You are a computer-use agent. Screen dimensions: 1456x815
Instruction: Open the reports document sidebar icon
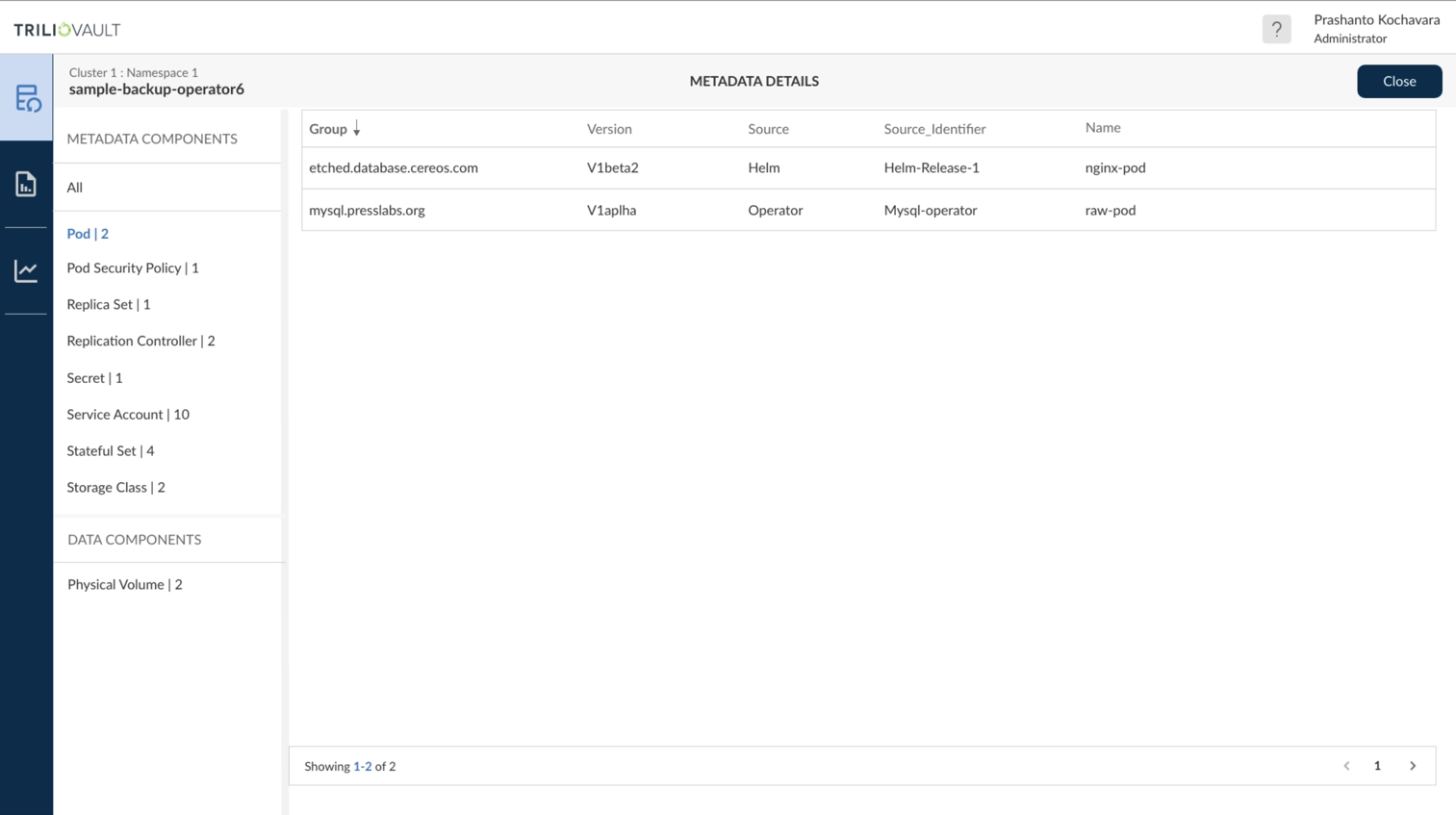pyautogui.click(x=26, y=184)
